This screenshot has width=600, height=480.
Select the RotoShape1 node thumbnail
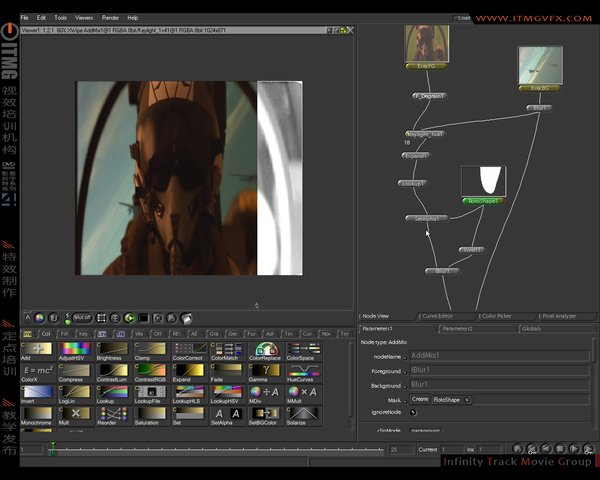(x=485, y=181)
